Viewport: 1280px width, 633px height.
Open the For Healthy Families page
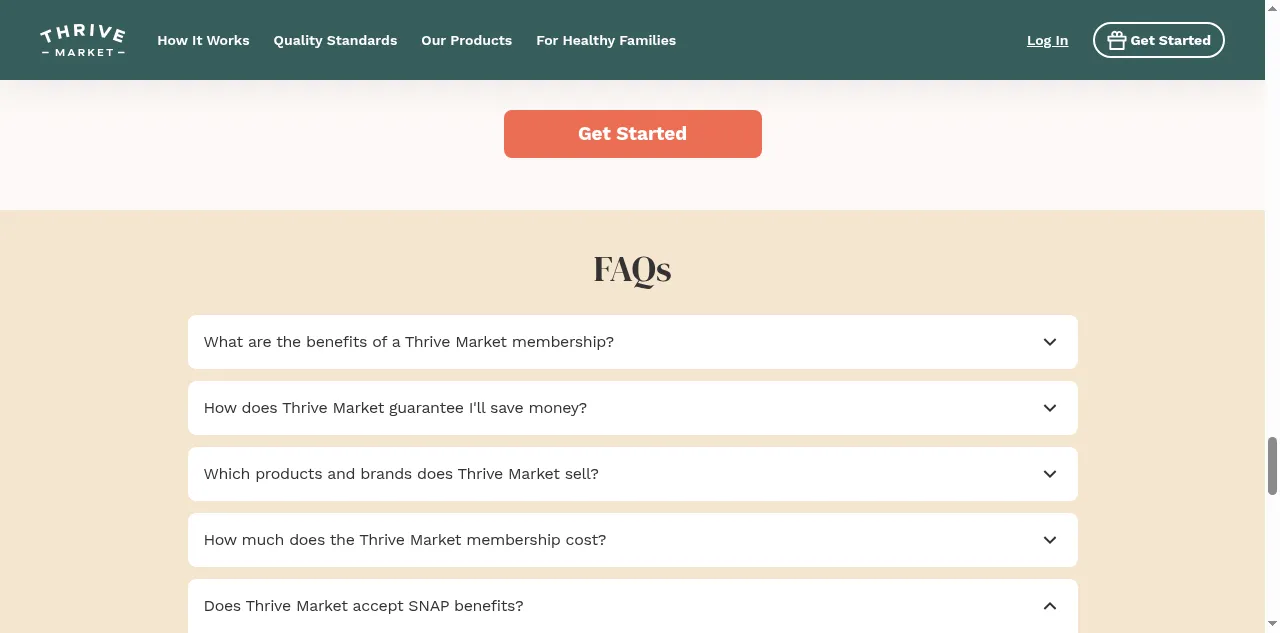click(x=606, y=40)
